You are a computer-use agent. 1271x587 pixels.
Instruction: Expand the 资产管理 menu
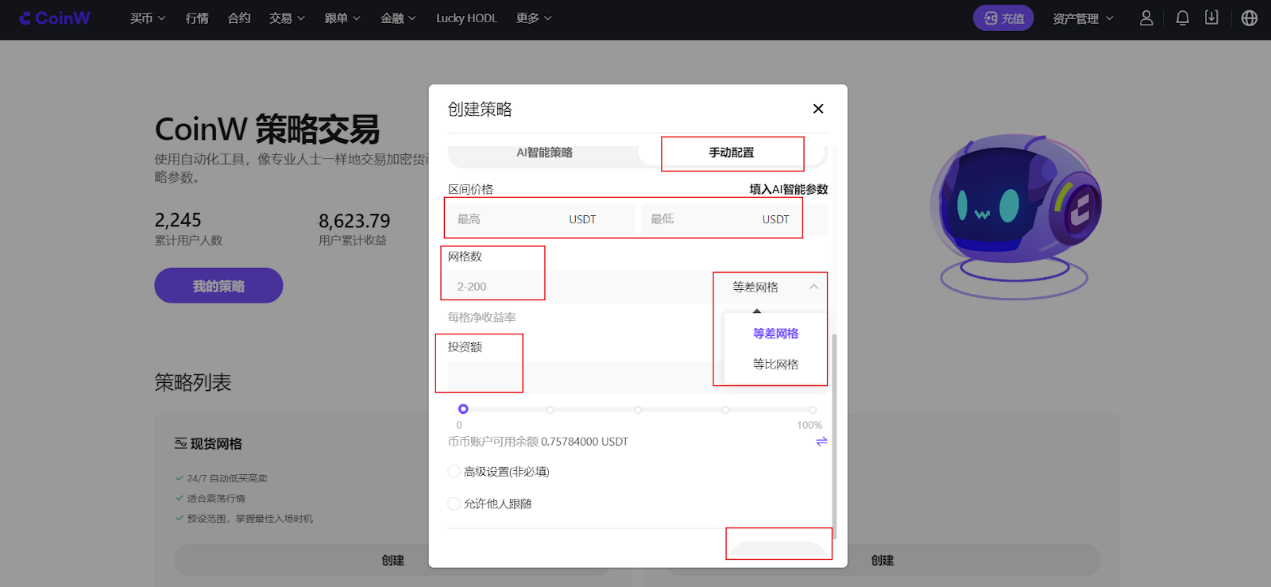[x=1082, y=18]
